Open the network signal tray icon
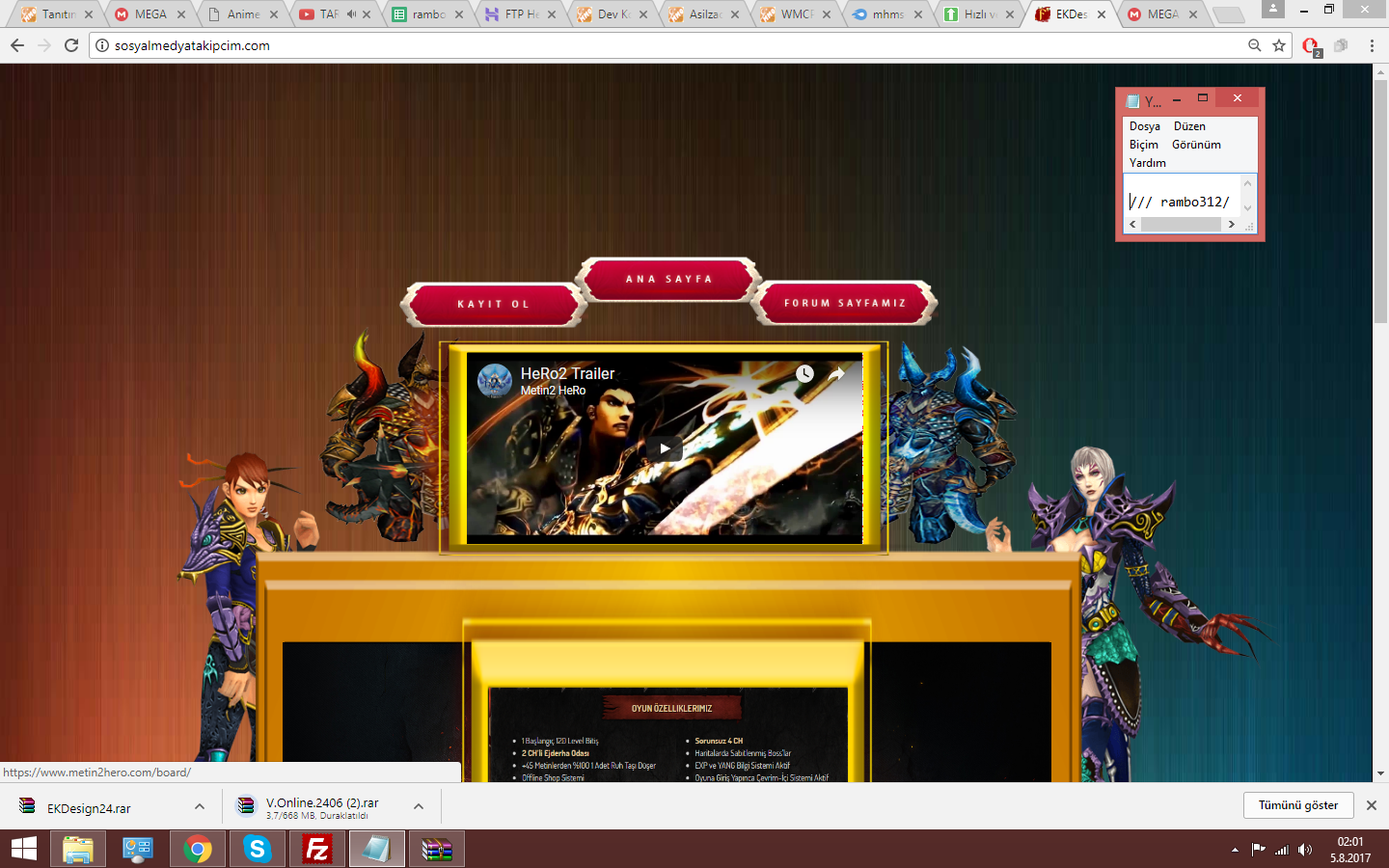Screen dimensions: 1389x868 [x=1281, y=850]
